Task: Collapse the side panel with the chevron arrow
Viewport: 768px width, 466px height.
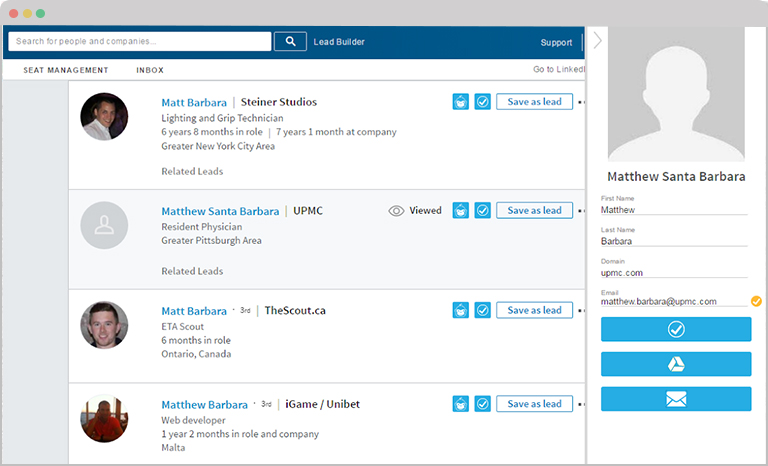Action: pos(597,41)
